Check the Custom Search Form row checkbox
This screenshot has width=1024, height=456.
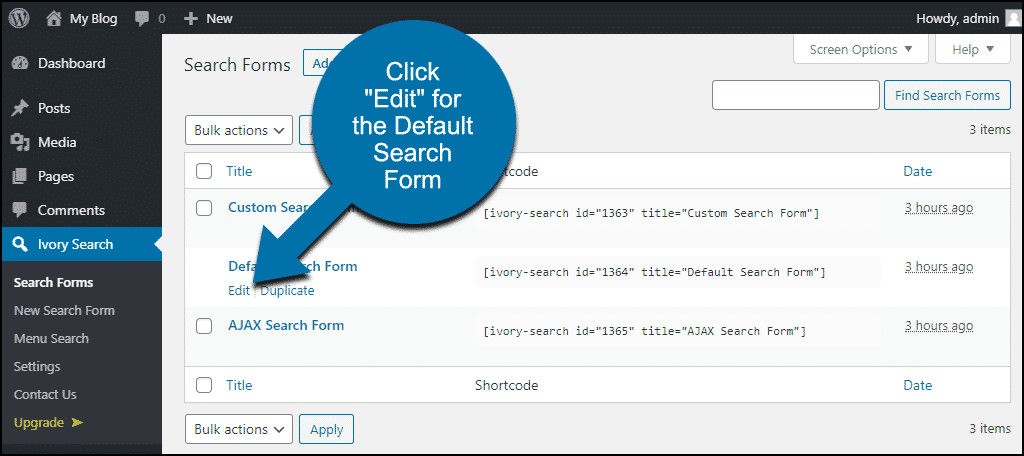pos(204,208)
